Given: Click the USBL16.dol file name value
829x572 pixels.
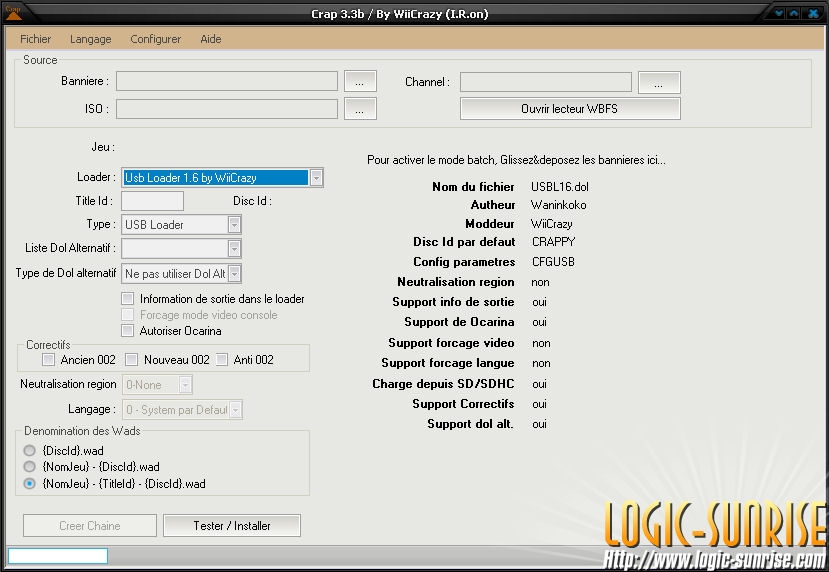Looking at the screenshot, I should [560, 187].
